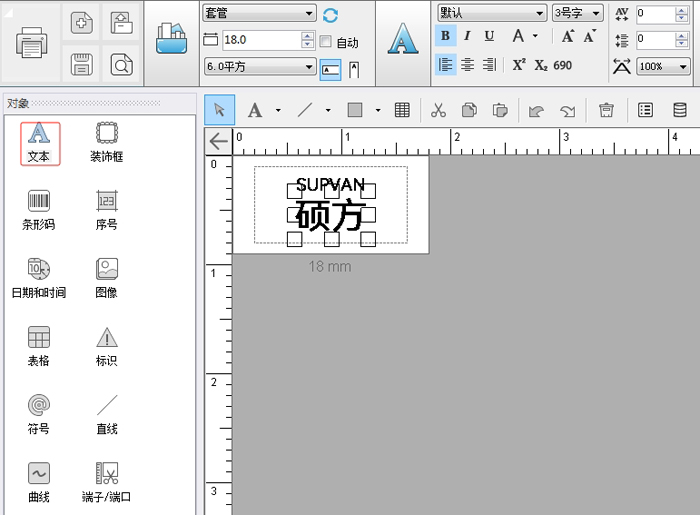Click the gray shape fill square
This screenshot has width=700, height=515.
pos(354,110)
